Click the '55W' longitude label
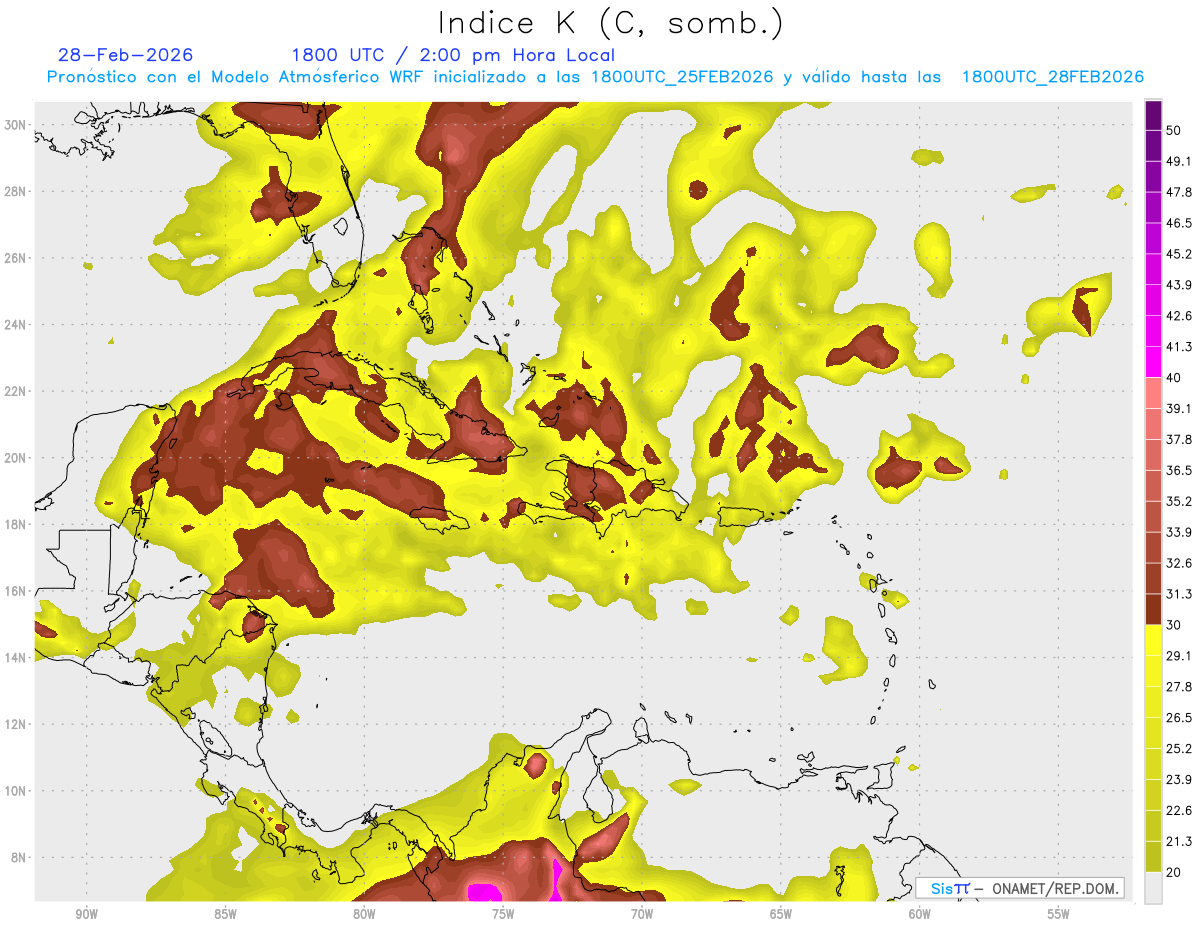The image size is (1200, 927). 1059,914
